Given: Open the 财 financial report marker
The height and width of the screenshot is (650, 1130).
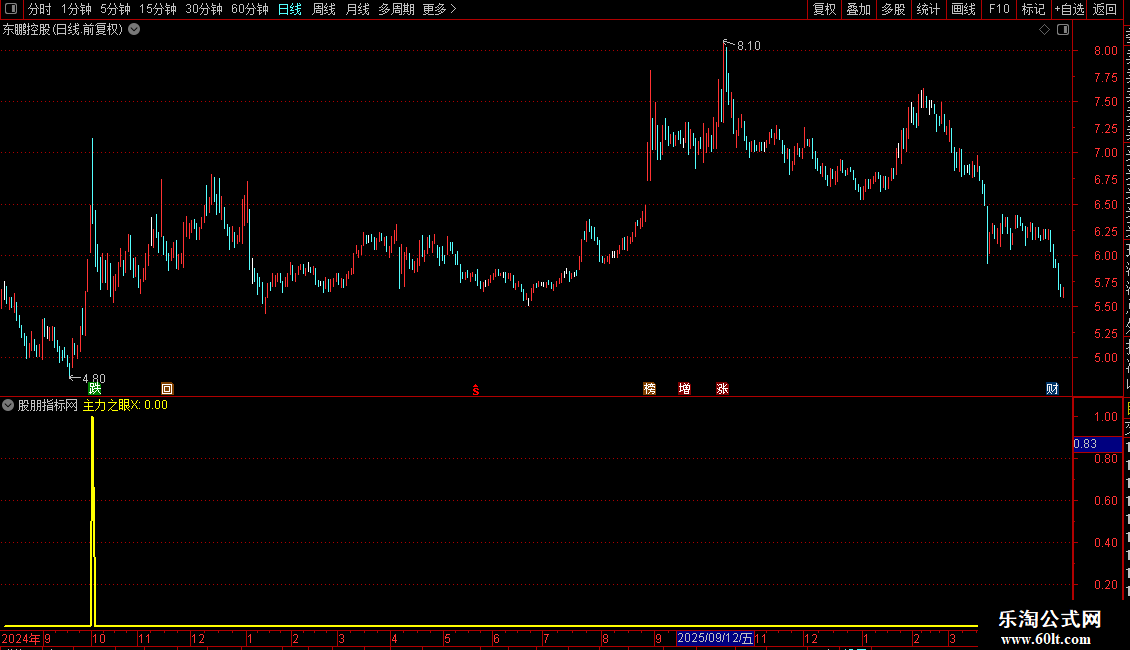Looking at the screenshot, I should click(1052, 389).
